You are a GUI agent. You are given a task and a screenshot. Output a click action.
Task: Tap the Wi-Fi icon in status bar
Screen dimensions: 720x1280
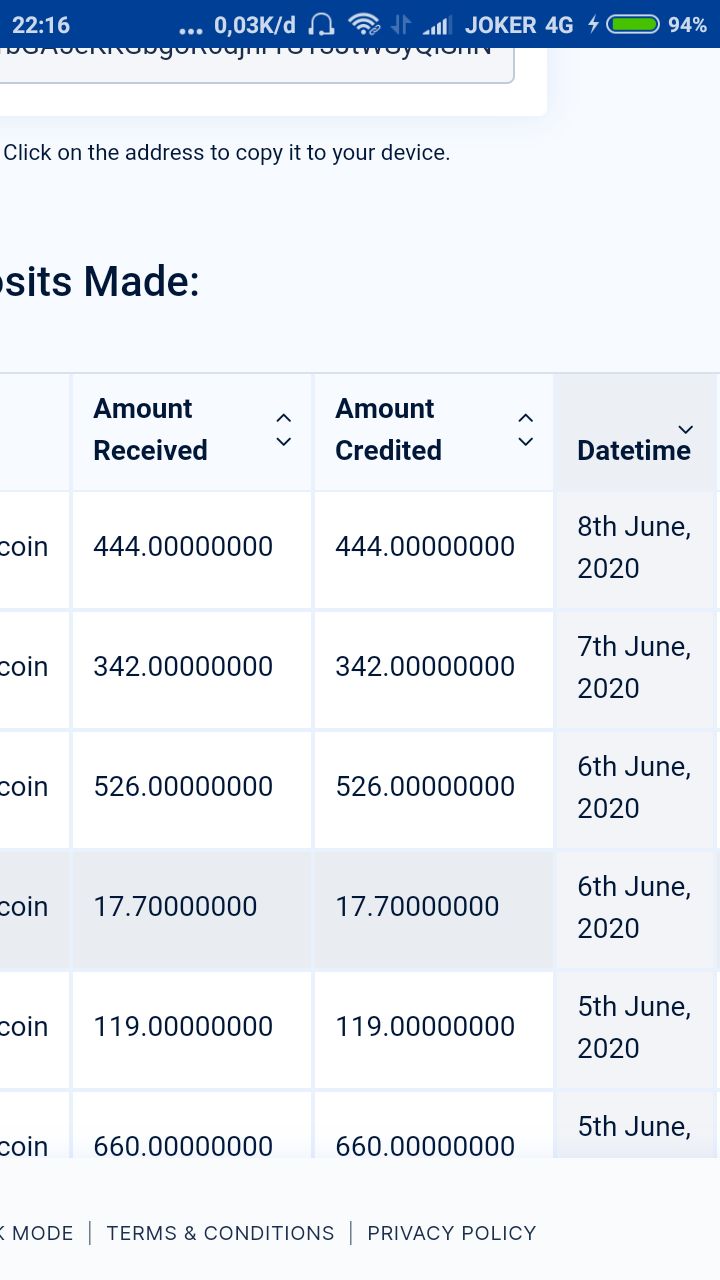click(x=364, y=24)
